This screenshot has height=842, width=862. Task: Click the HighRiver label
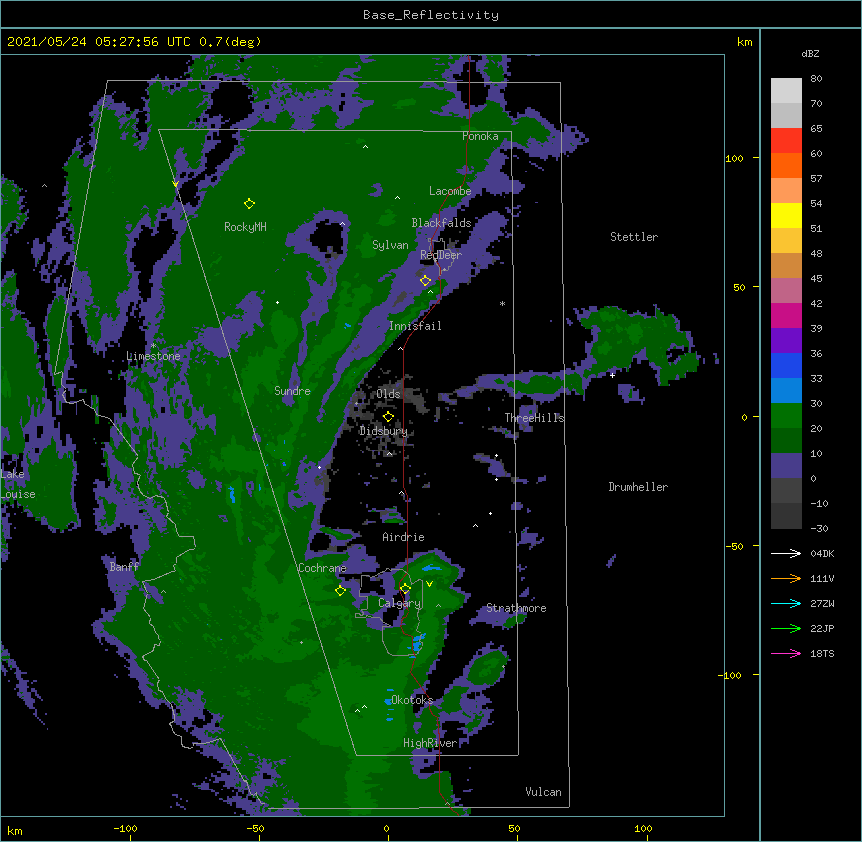430,743
